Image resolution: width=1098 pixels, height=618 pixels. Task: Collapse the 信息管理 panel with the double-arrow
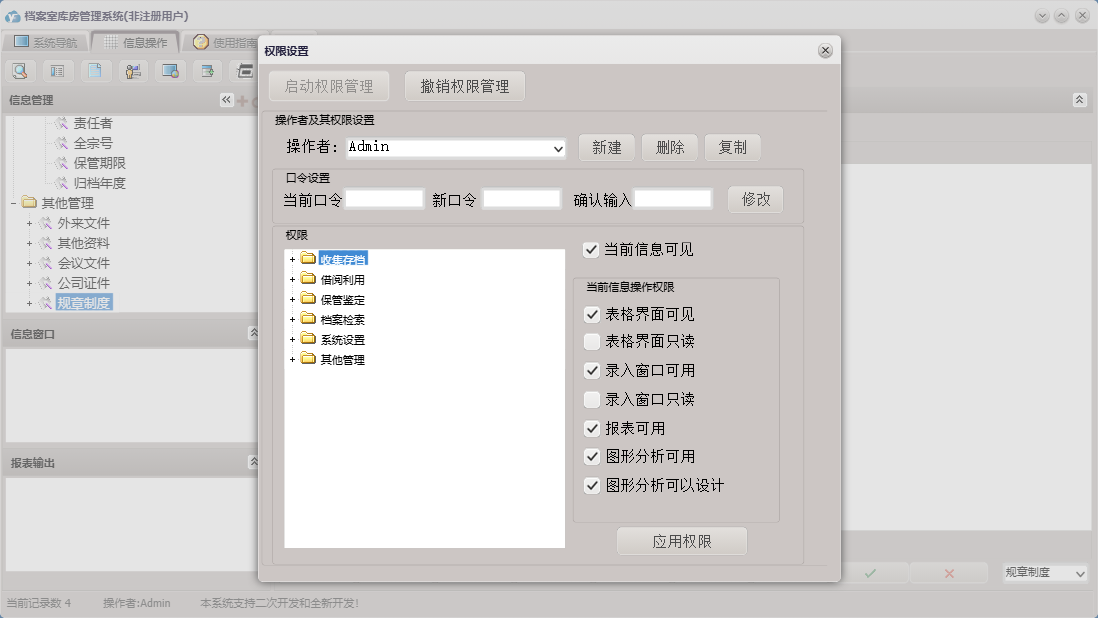click(226, 100)
